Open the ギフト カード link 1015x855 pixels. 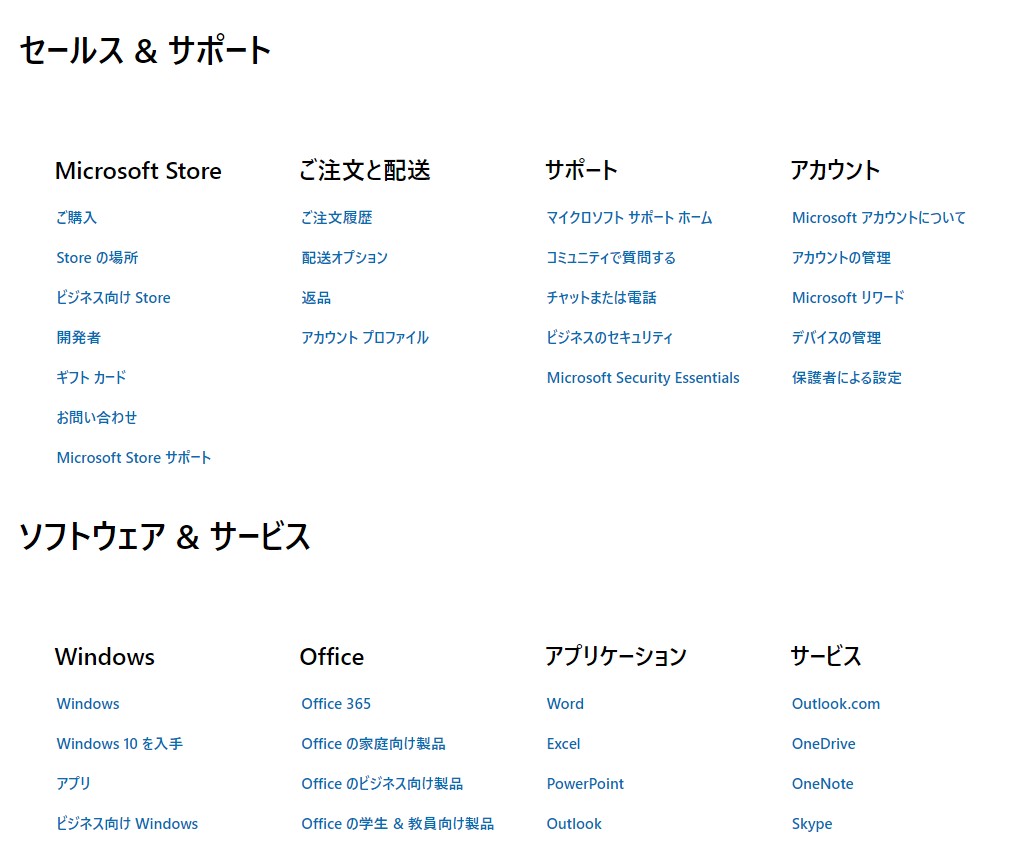click(x=91, y=377)
